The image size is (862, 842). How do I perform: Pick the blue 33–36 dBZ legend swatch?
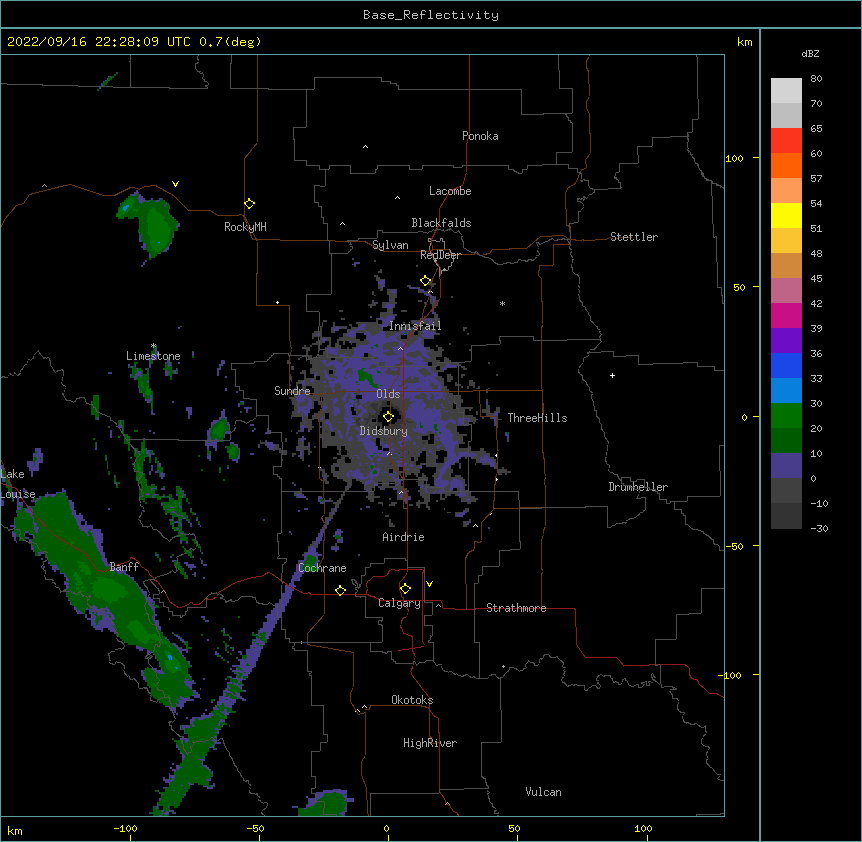[x=786, y=365]
